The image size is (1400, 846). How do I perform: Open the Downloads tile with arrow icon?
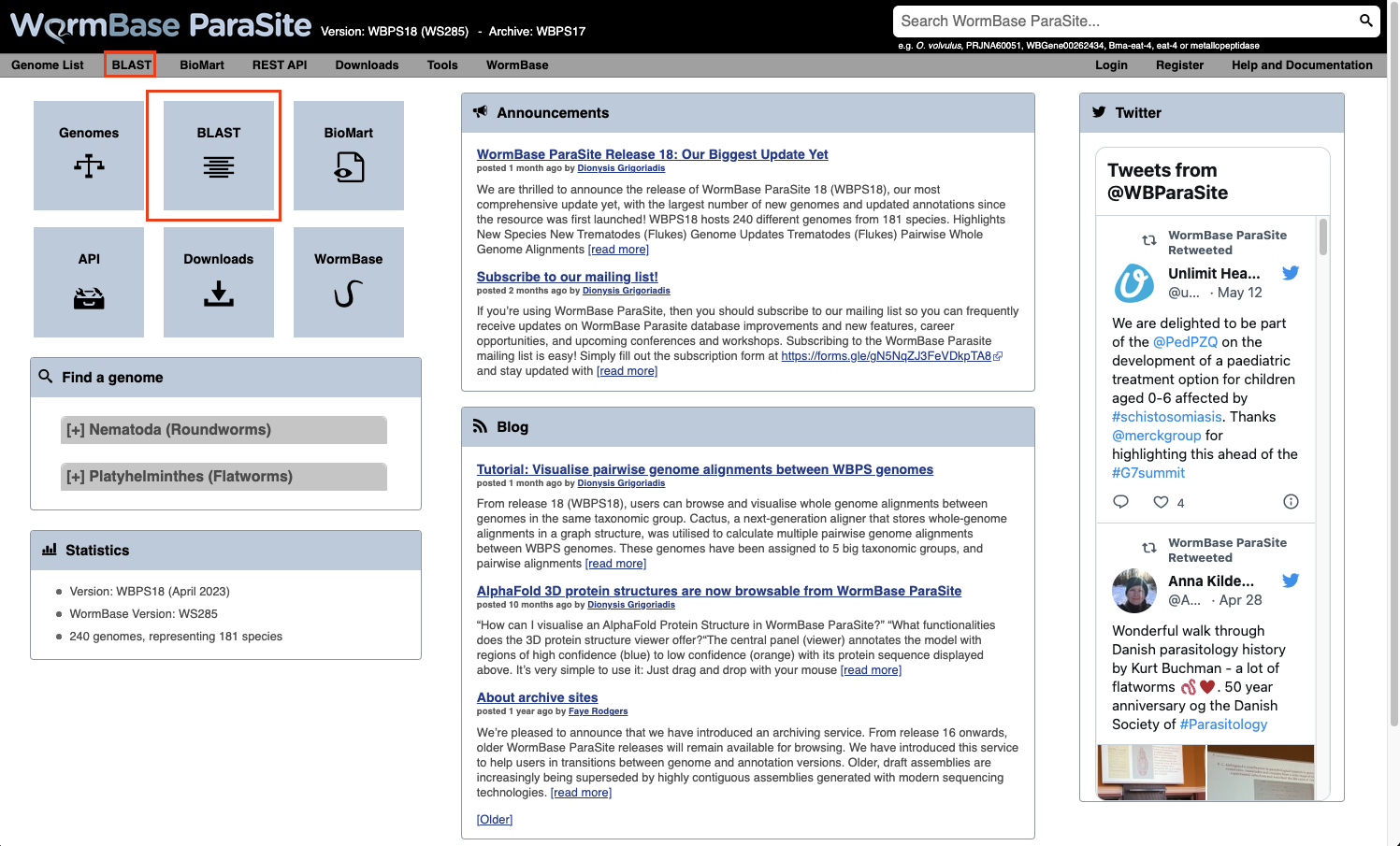[x=218, y=282]
